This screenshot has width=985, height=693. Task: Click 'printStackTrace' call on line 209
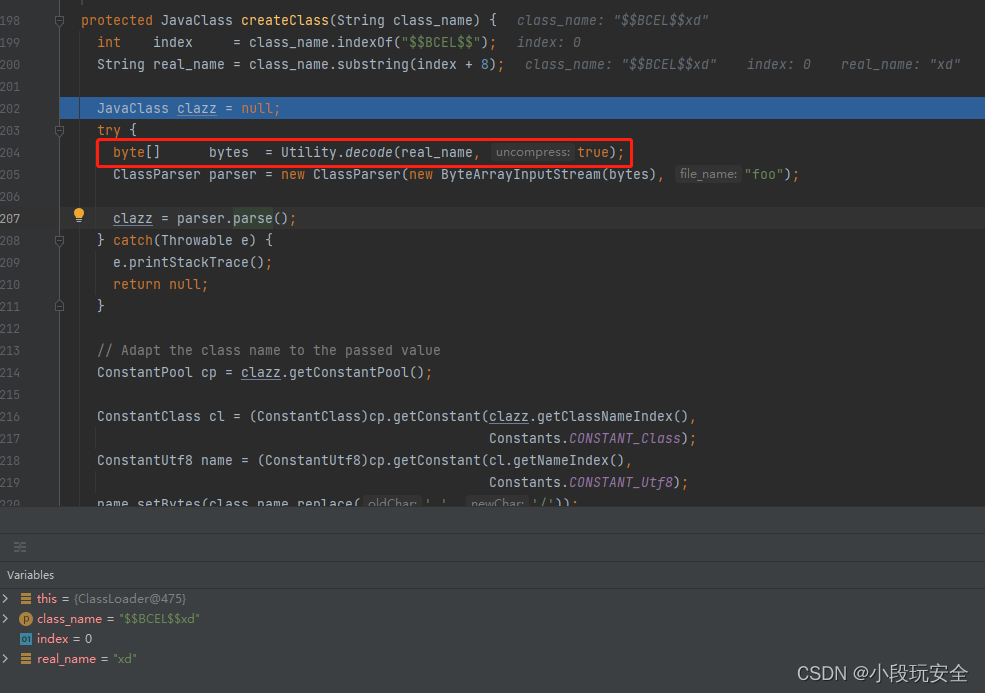click(x=189, y=262)
